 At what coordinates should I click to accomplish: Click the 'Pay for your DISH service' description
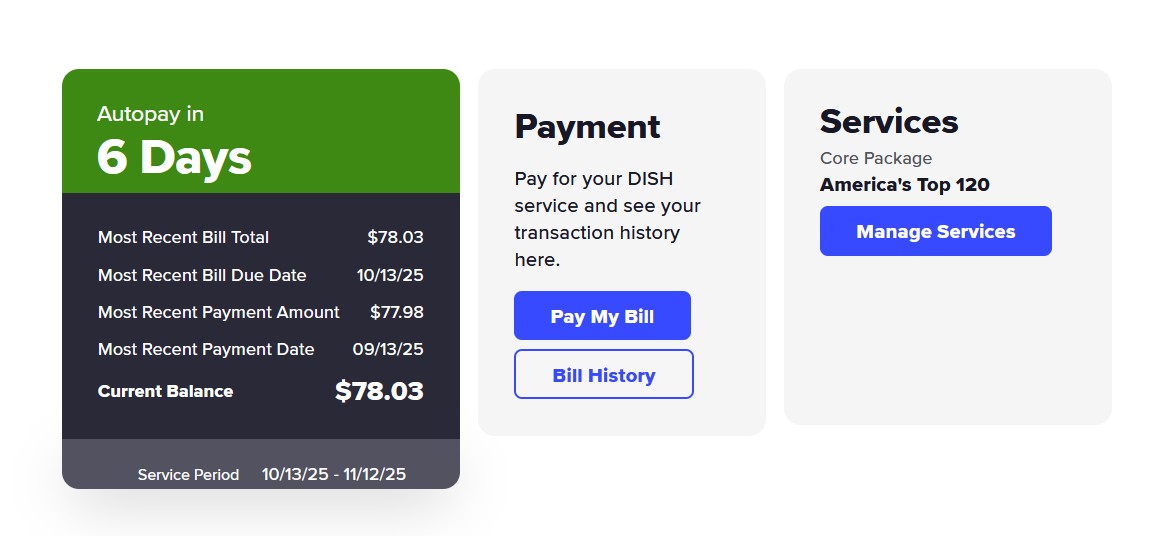pos(607,219)
